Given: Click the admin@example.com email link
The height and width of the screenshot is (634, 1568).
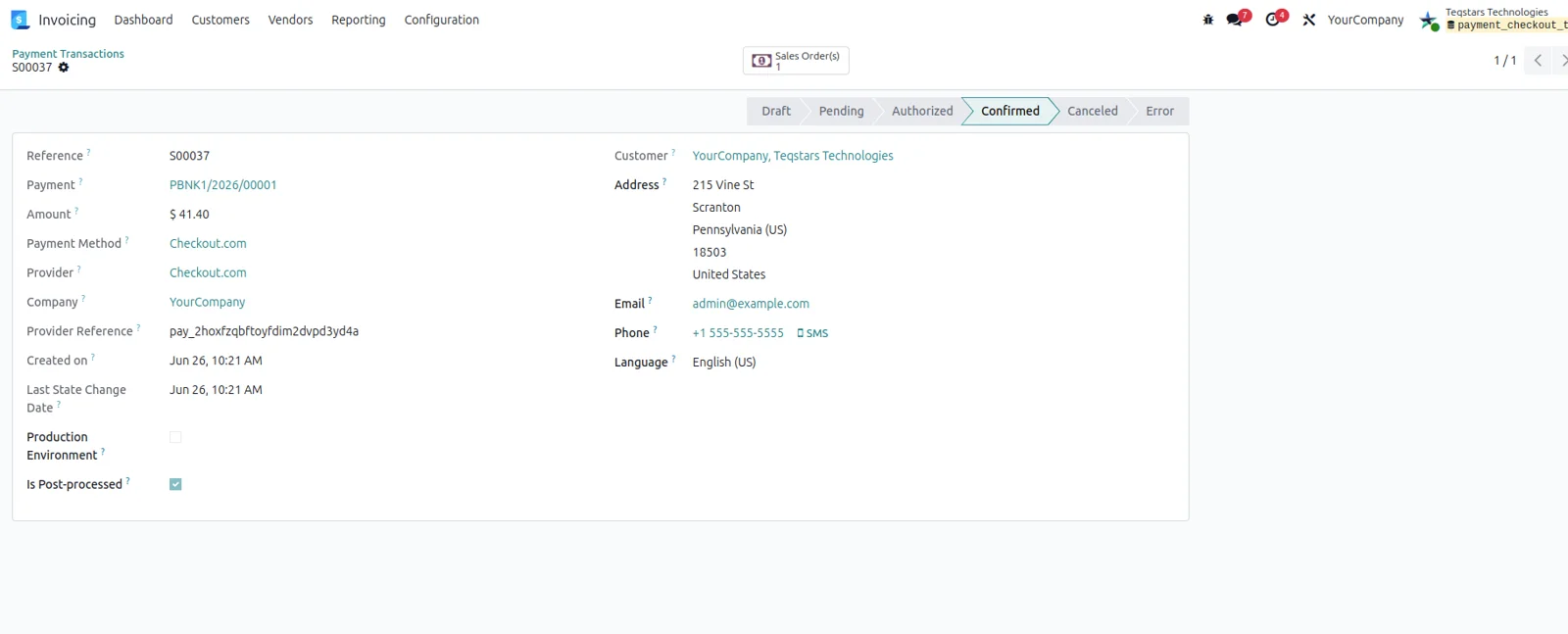Looking at the screenshot, I should (x=751, y=304).
